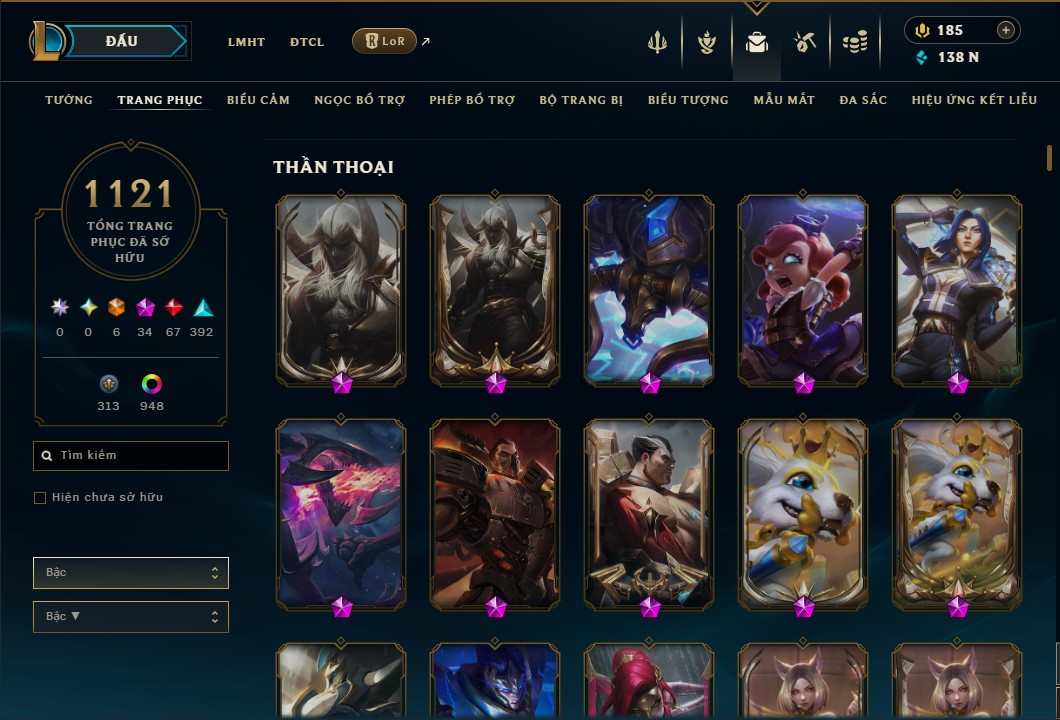This screenshot has height=720, width=1060.
Task: Open the Collection briefcase icon
Action: coord(756,43)
